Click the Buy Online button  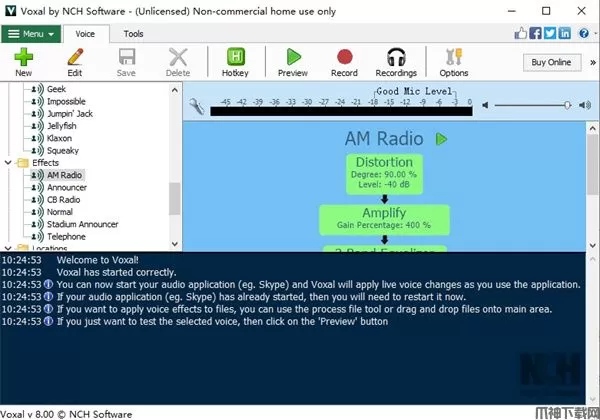click(x=551, y=62)
